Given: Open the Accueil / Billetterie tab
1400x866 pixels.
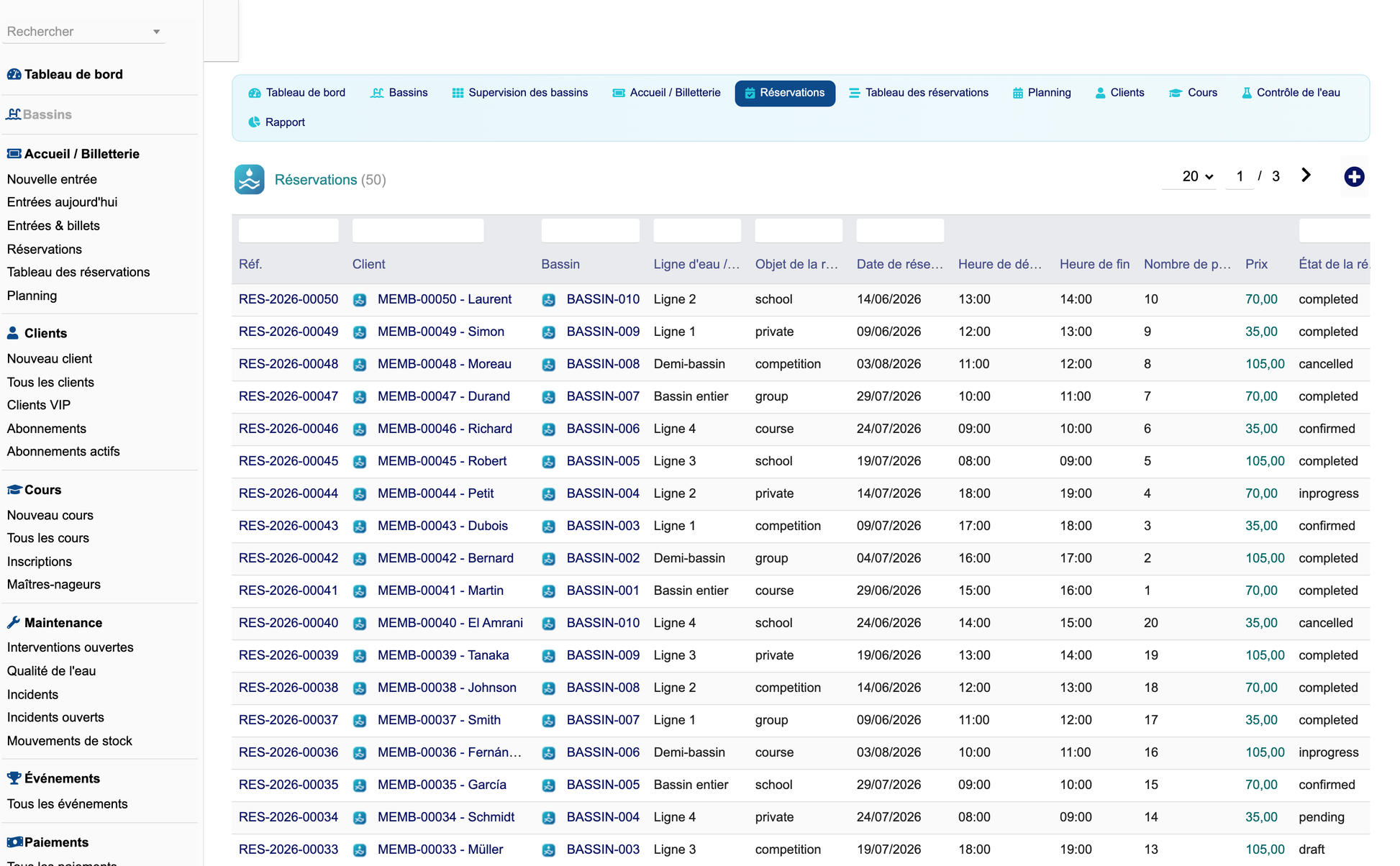Looking at the screenshot, I should click(x=667, y=93).
